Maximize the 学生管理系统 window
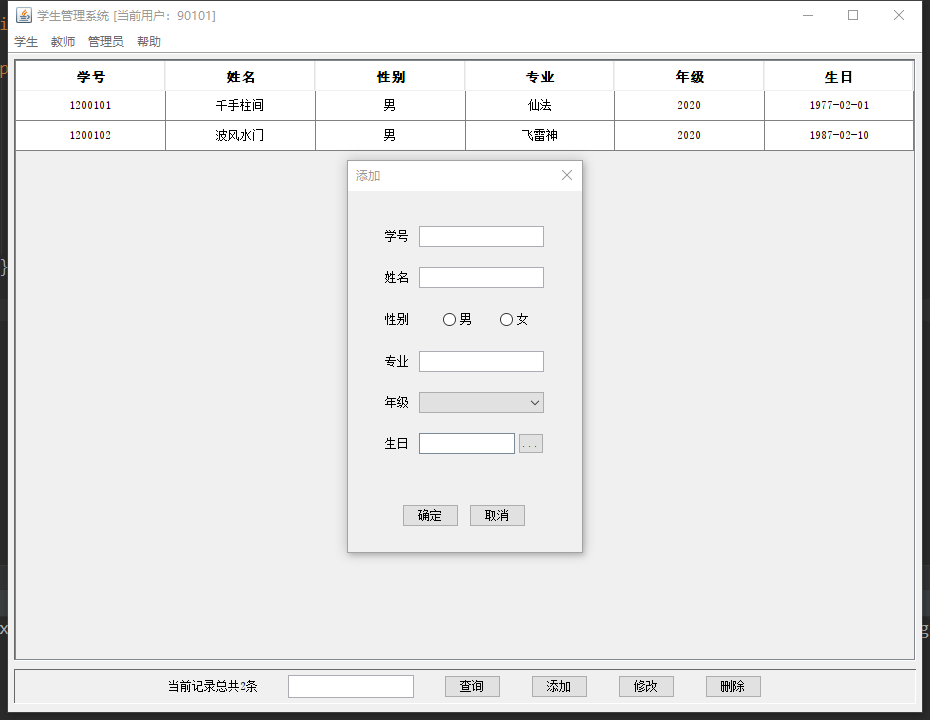This screenshot has width=930, height=720. 853,15
